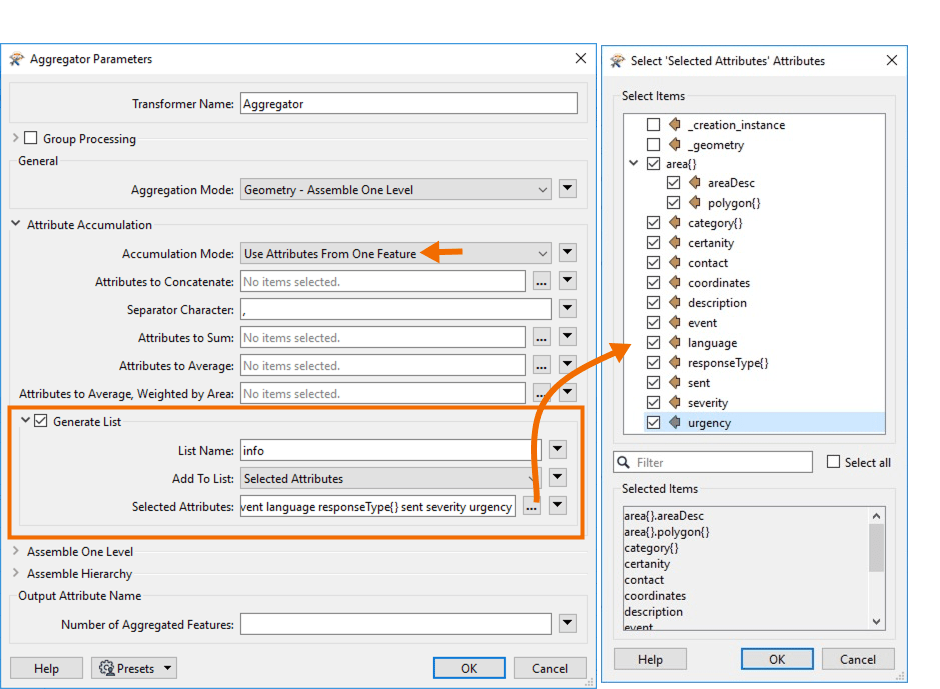The height and width of the screenshot is (689, 940).
Task: Enable the Group Processing checkbox
Action: [x=30, y=138]
